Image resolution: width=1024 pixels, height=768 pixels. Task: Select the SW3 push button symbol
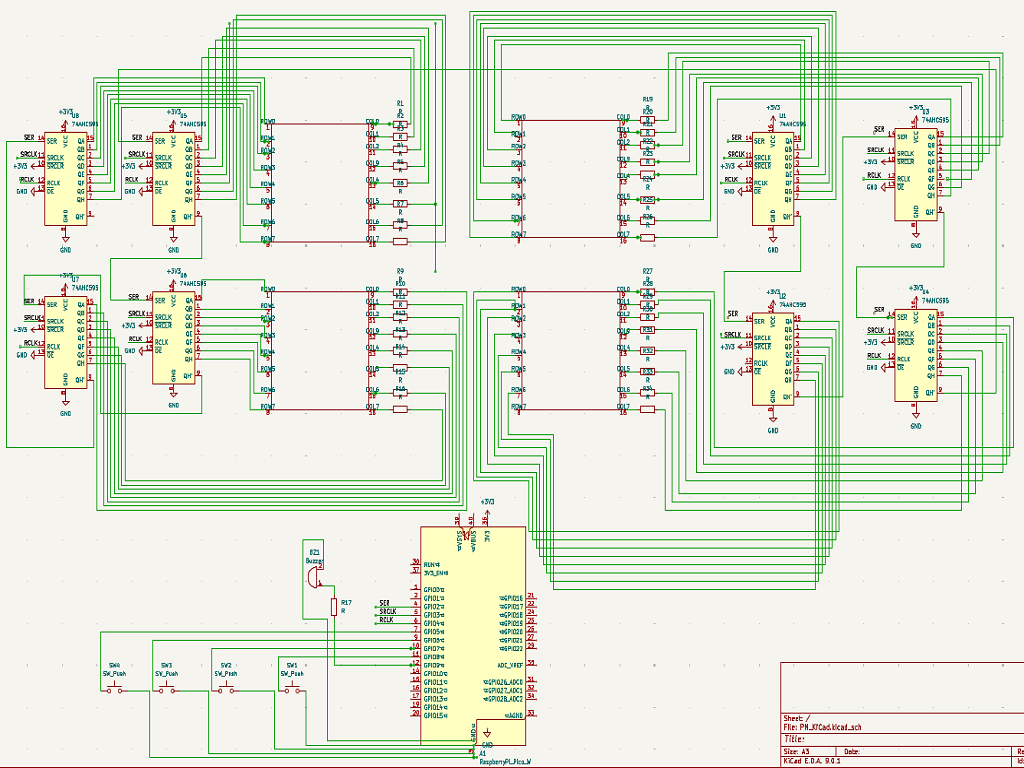[x=167, y=690]
